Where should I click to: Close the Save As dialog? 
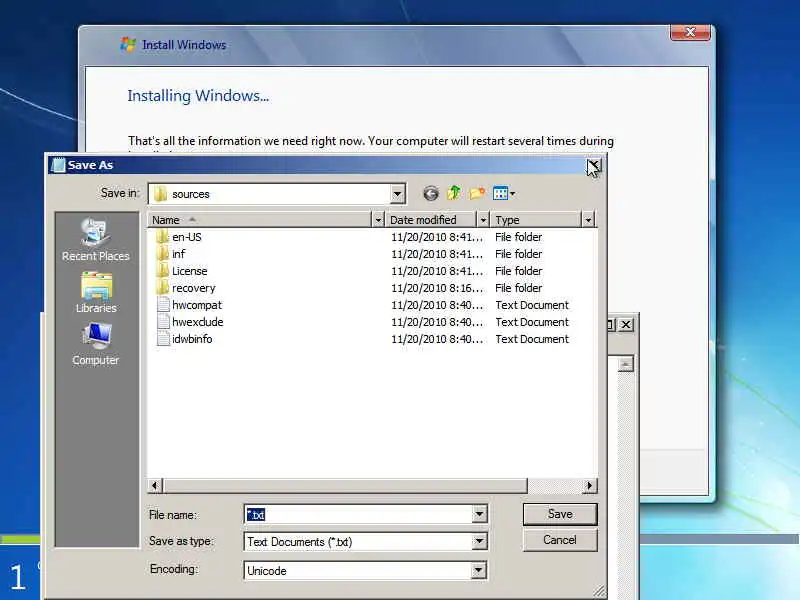point(593,165)
